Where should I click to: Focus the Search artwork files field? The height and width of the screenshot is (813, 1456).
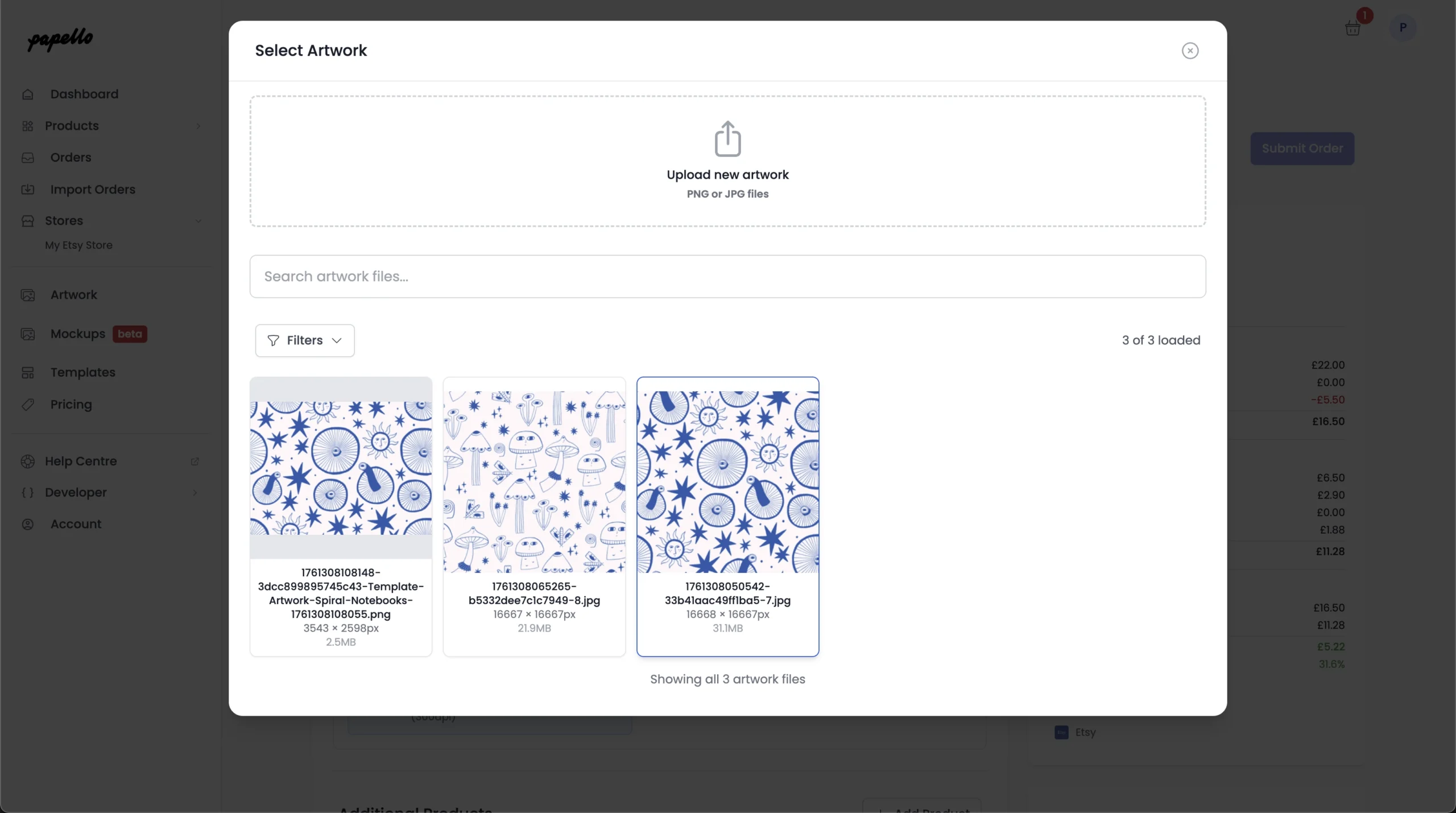[727, 276]
